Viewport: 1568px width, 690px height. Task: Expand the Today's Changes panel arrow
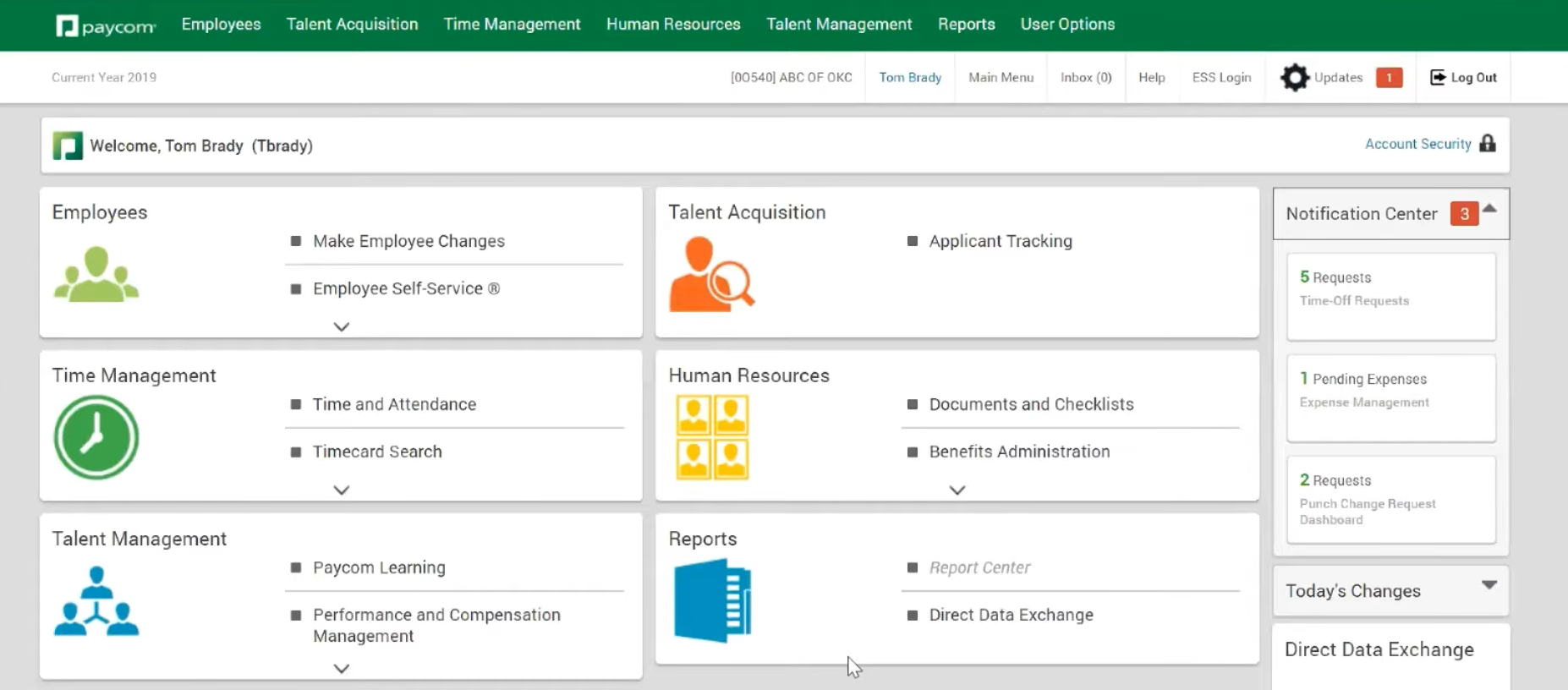pos(1490,585)
